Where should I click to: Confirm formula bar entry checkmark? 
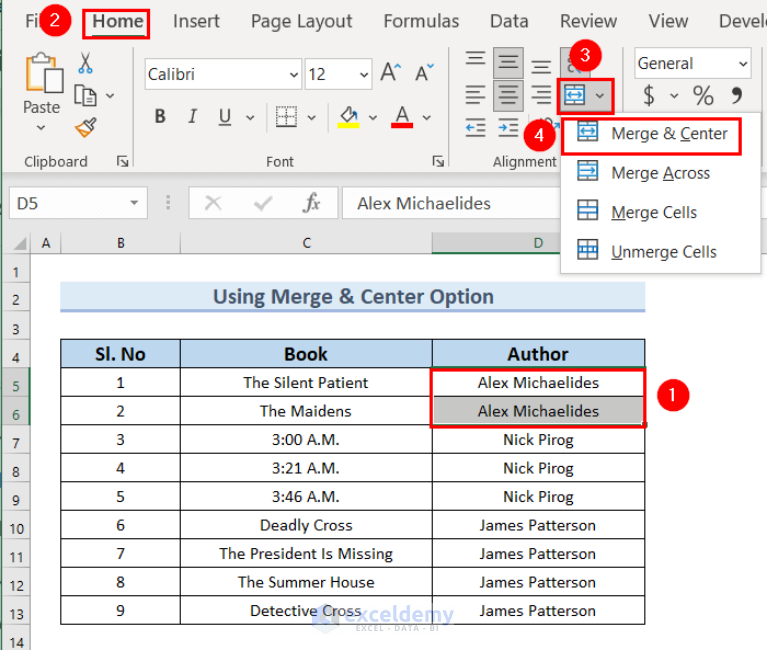click(263, 203)
